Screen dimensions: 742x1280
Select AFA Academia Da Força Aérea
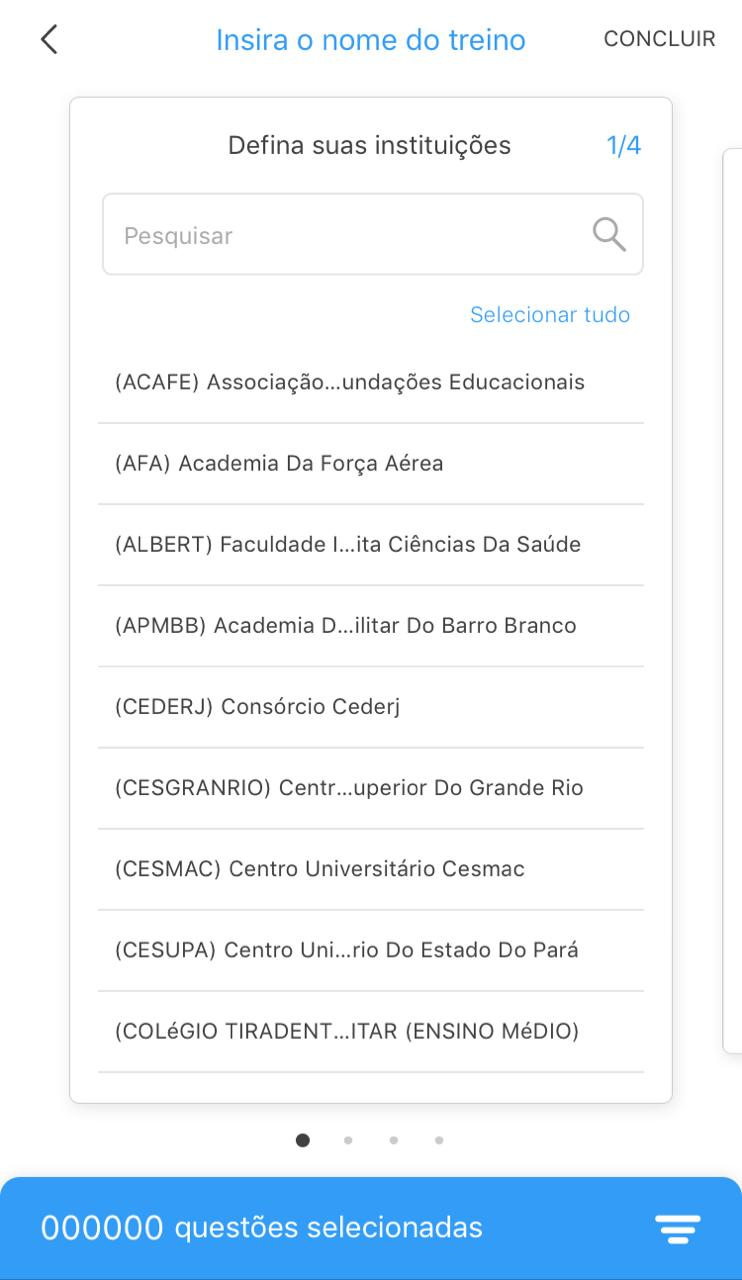tap(280, 463)
